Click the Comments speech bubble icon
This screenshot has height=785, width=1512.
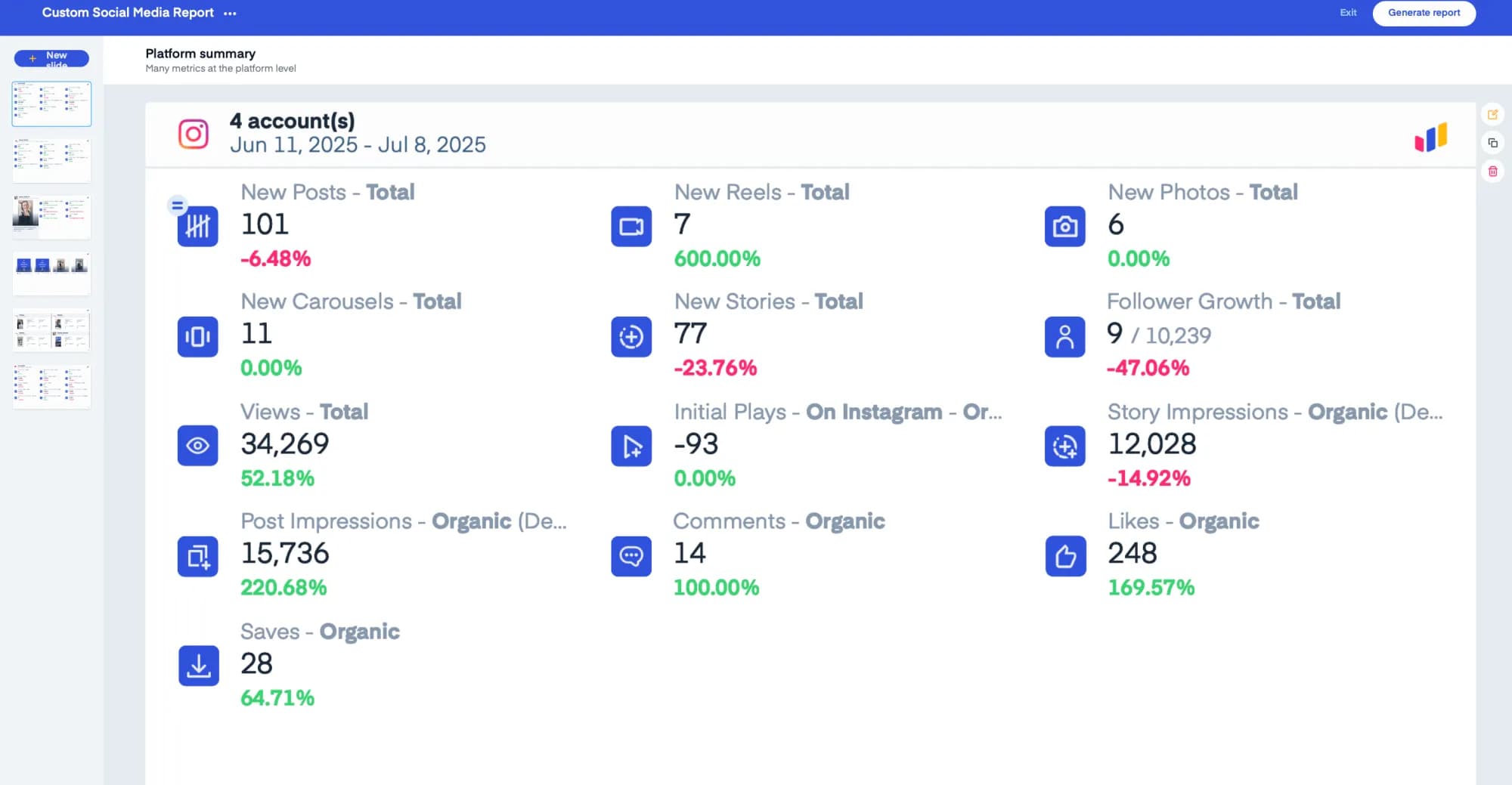pyautogui.click(x=631, y=557)
